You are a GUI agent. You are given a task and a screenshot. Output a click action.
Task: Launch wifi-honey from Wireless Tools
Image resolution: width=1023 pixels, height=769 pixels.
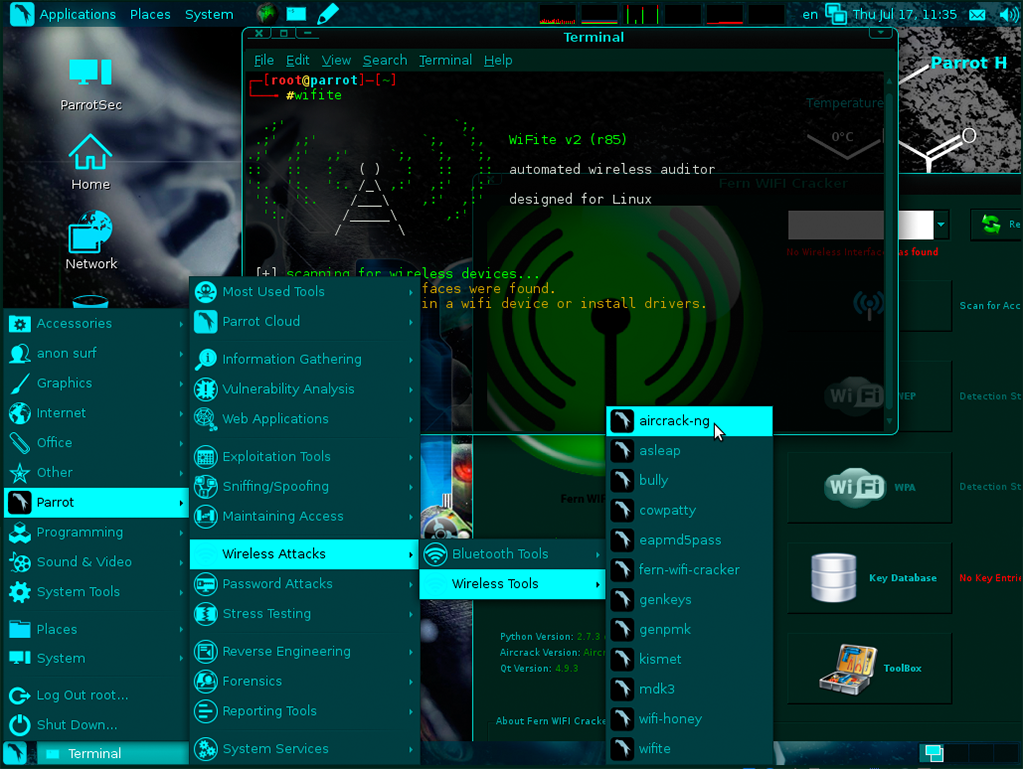(x=690, y=719)
